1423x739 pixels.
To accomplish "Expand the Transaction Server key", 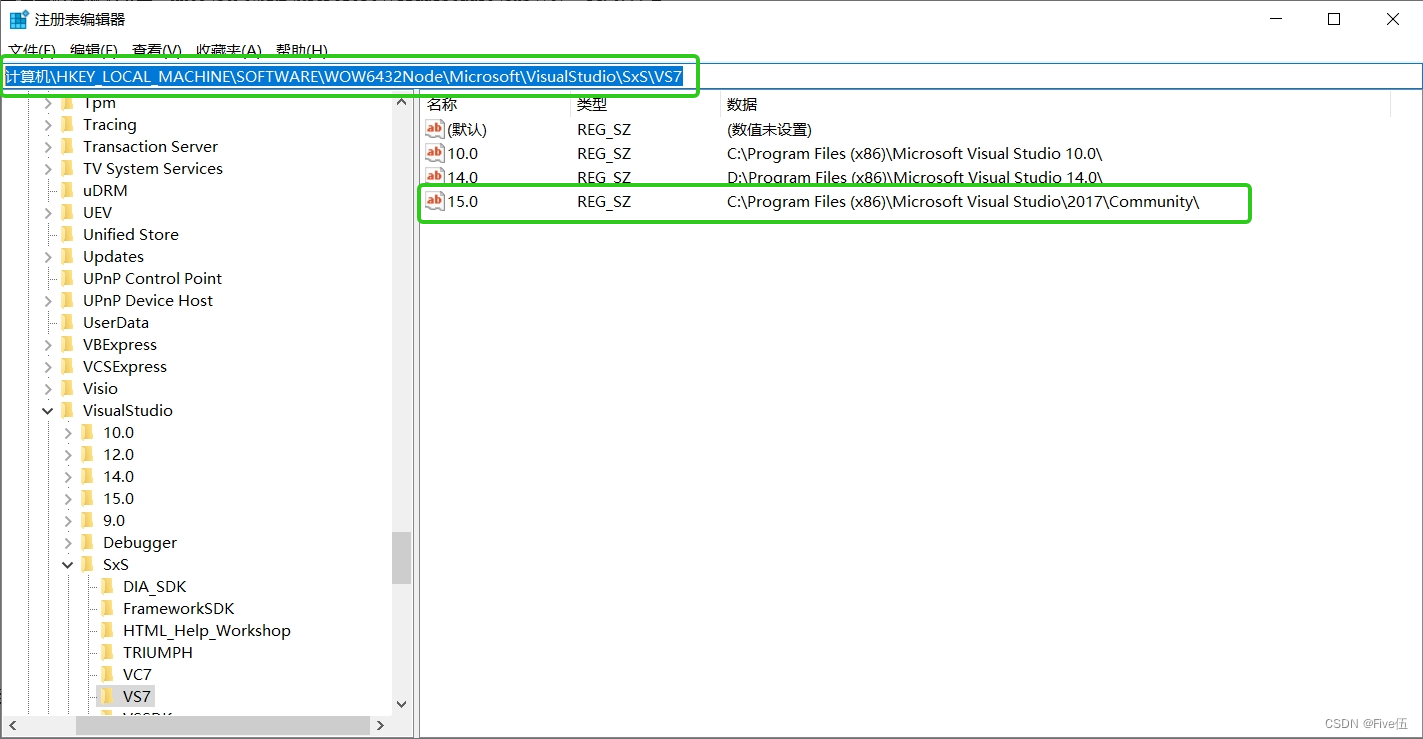I will pos(48,147).
